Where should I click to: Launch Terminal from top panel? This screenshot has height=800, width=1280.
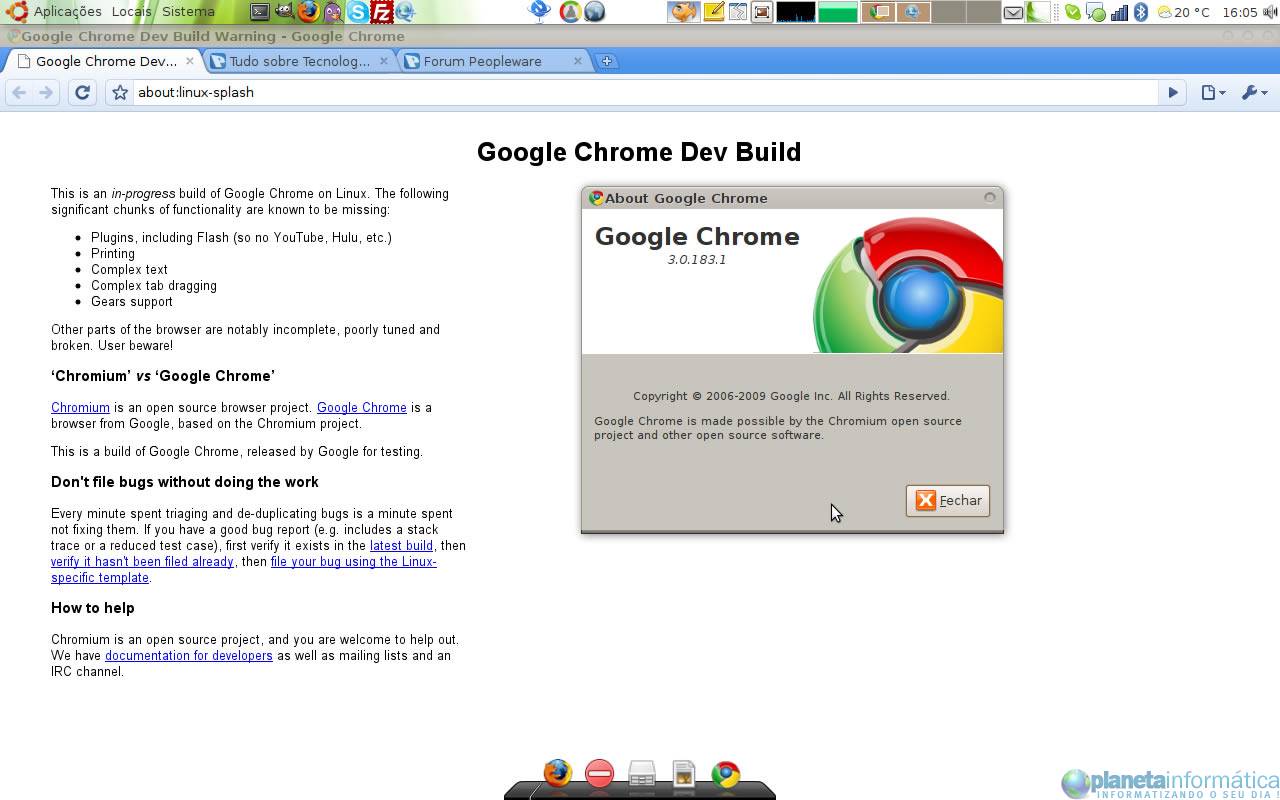260,12
